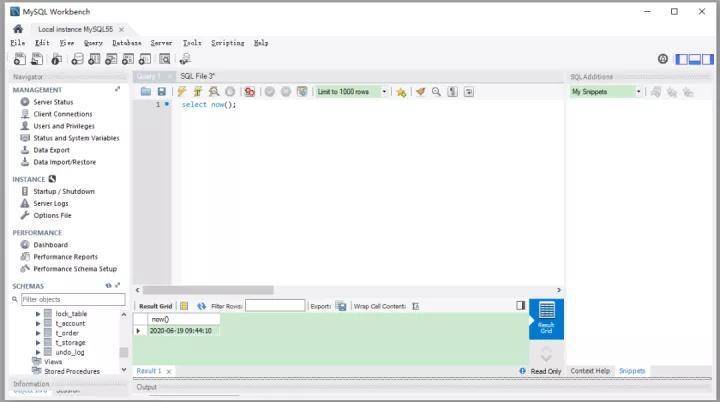Image resolution: width=720 pixels, height=402 pixels.
Task: Open the object inspector info icon
Action: point(56,59)
